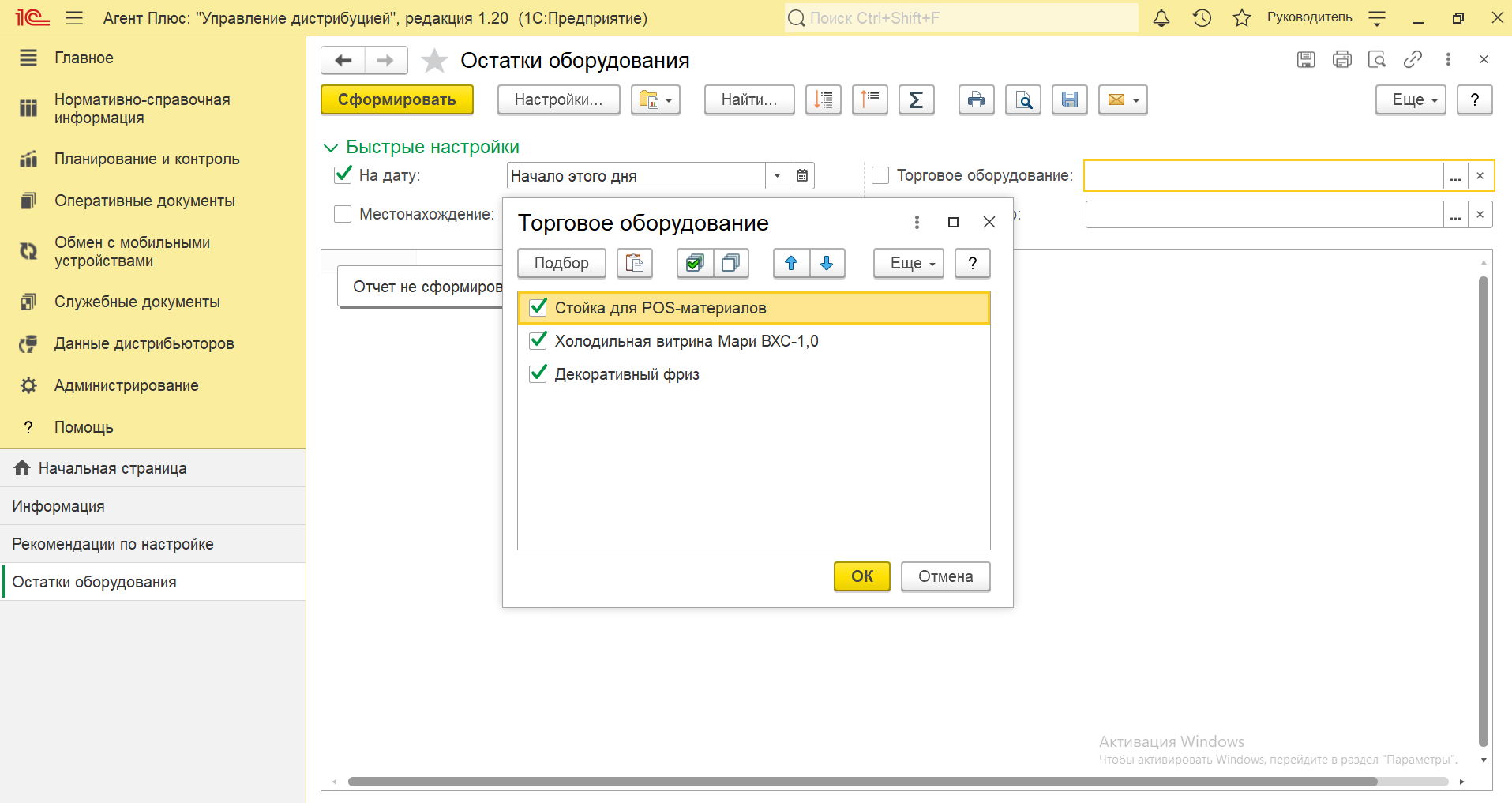Confirm dialog with ОК
Viewport: 1512px width, 803px height.
click(862, 576)
